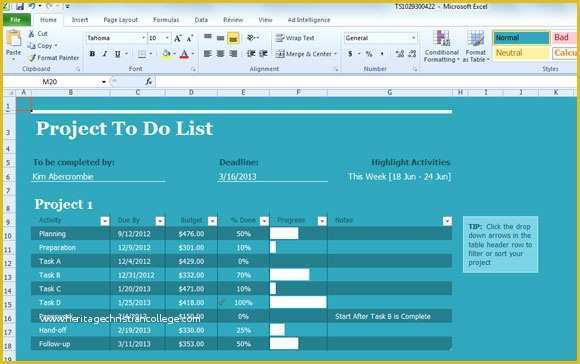Click Wrap Text
The width and height of the screenshot is (580, 364).
coord(295,38)
